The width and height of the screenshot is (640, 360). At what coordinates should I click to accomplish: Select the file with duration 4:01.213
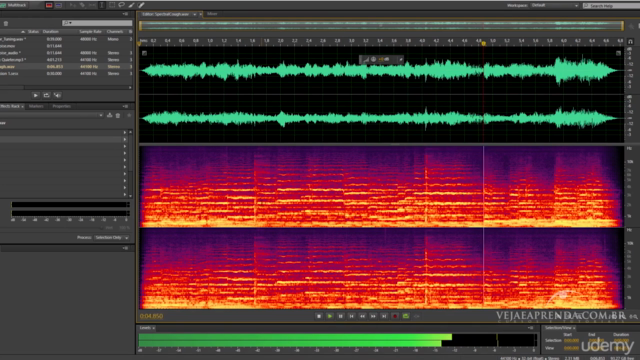click(65, 60)
